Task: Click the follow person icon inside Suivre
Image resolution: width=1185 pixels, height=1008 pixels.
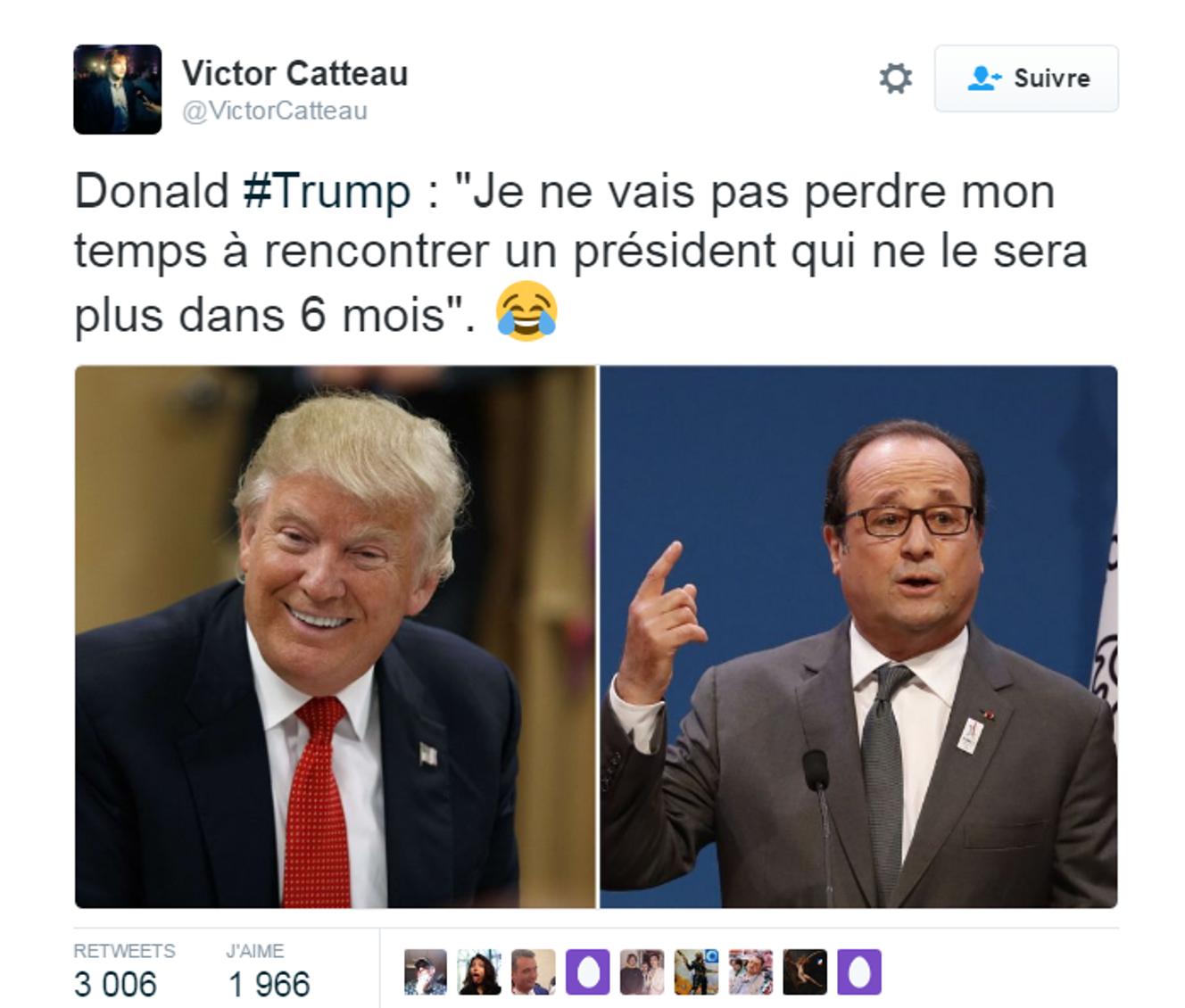Action: point(984,78)
